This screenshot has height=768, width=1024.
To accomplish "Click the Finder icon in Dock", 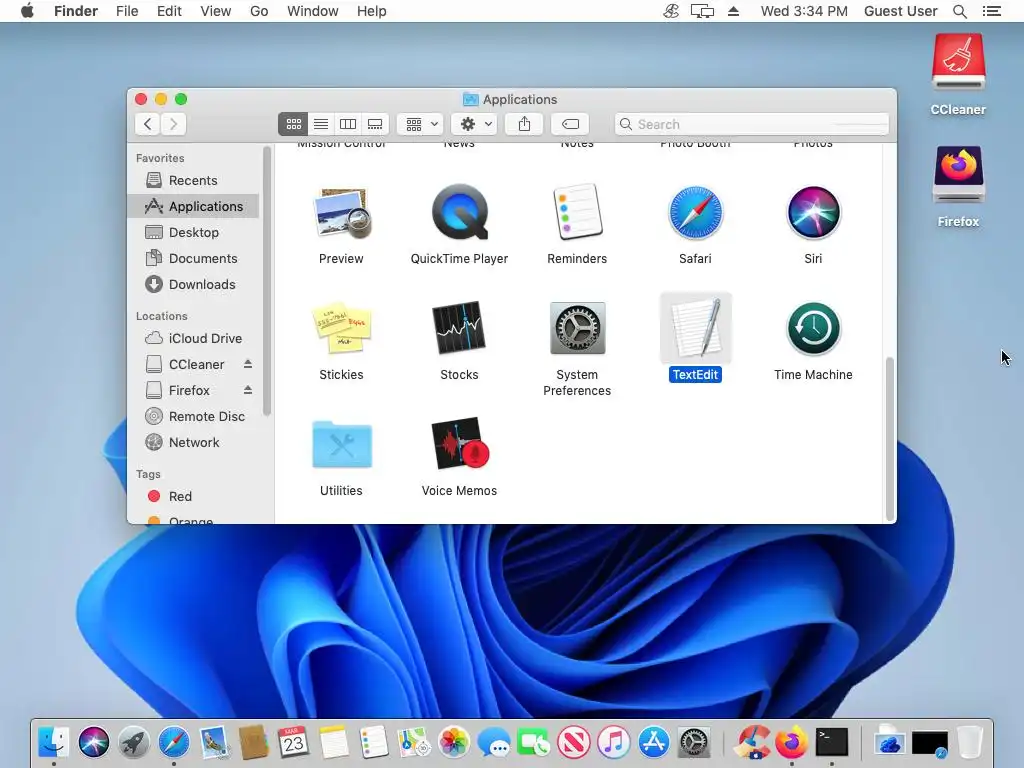I will [x=54, y=743].
